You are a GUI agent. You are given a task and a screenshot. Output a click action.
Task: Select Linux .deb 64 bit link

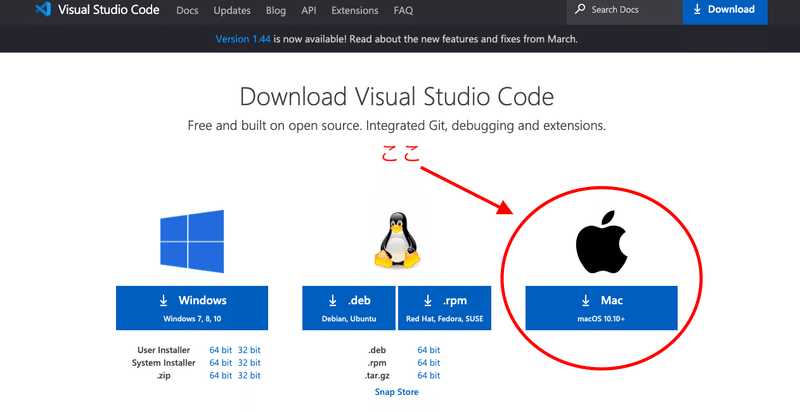[429, 350]
